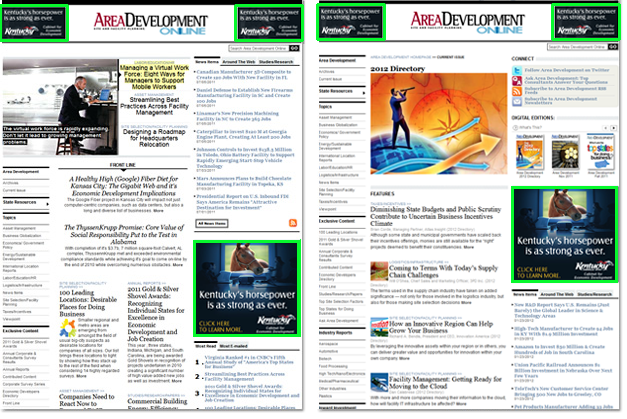The width and height of the screenshot is (627, 419).
Task: Click Top Site Selection Factors sidebar link
Action: pyautogui.click(x=341, y=301)
